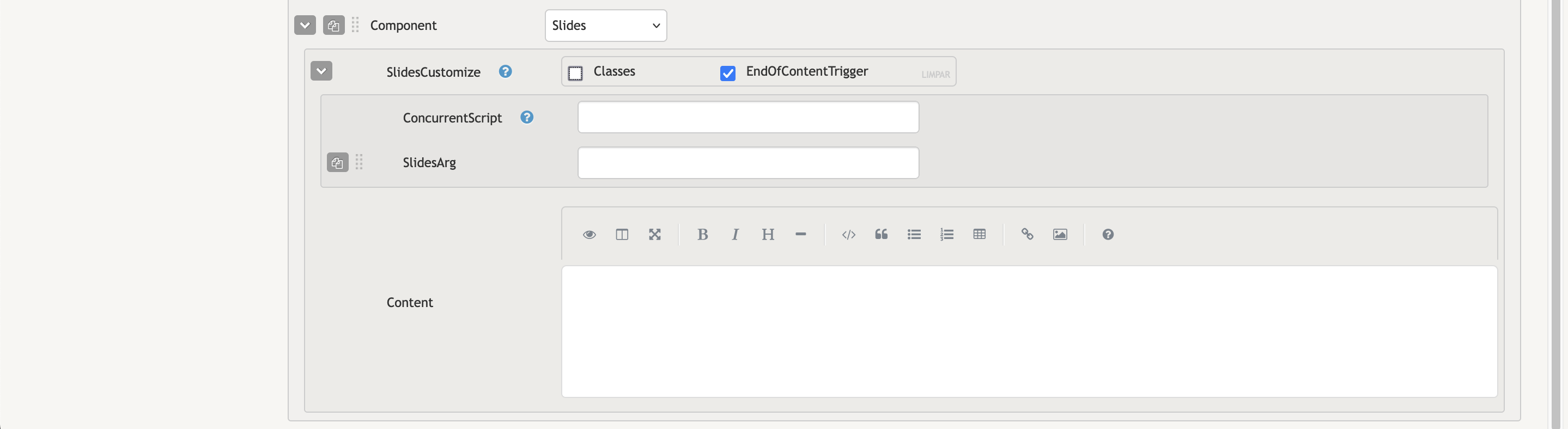This screenshot has width=1568, height=429.
Task: Enable side-by-side editor view
Action: point(622,234)
